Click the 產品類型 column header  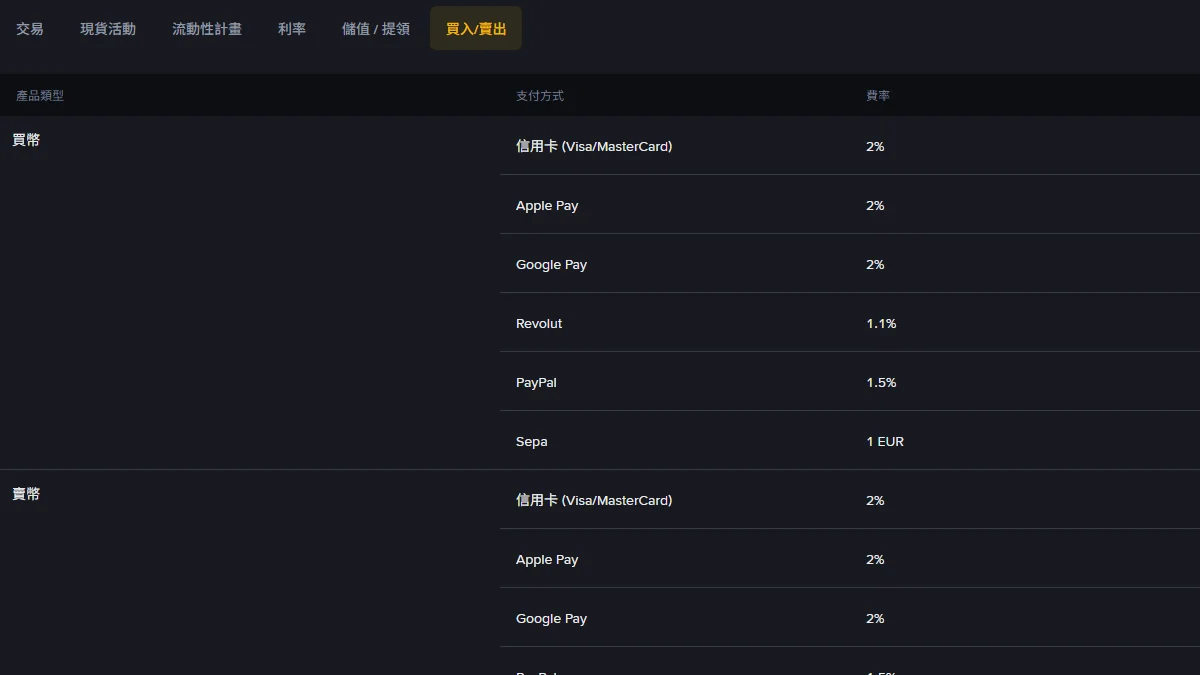[40, 96]
